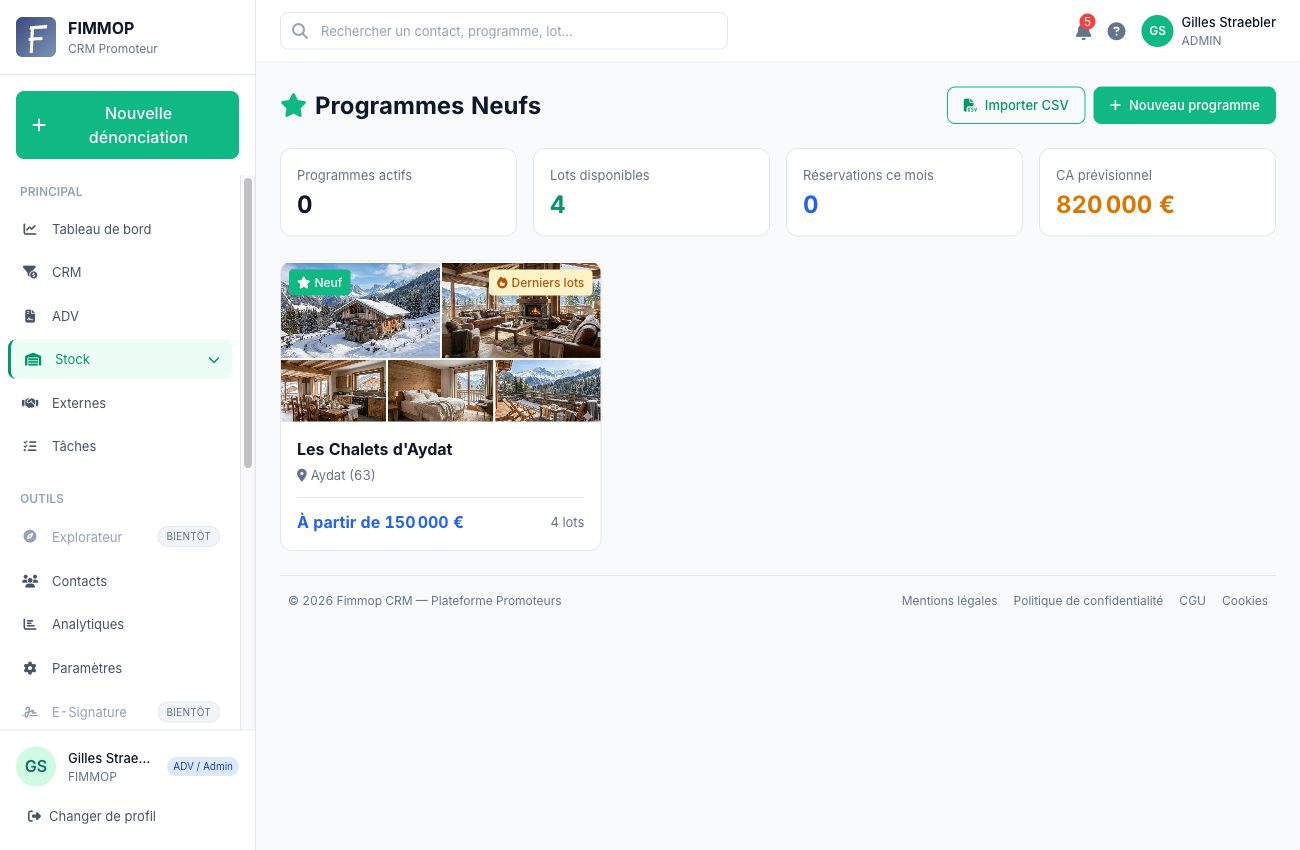1300x850 pixels.
Task: Click the GS avatar in top bar
Action: (1157, 31)
